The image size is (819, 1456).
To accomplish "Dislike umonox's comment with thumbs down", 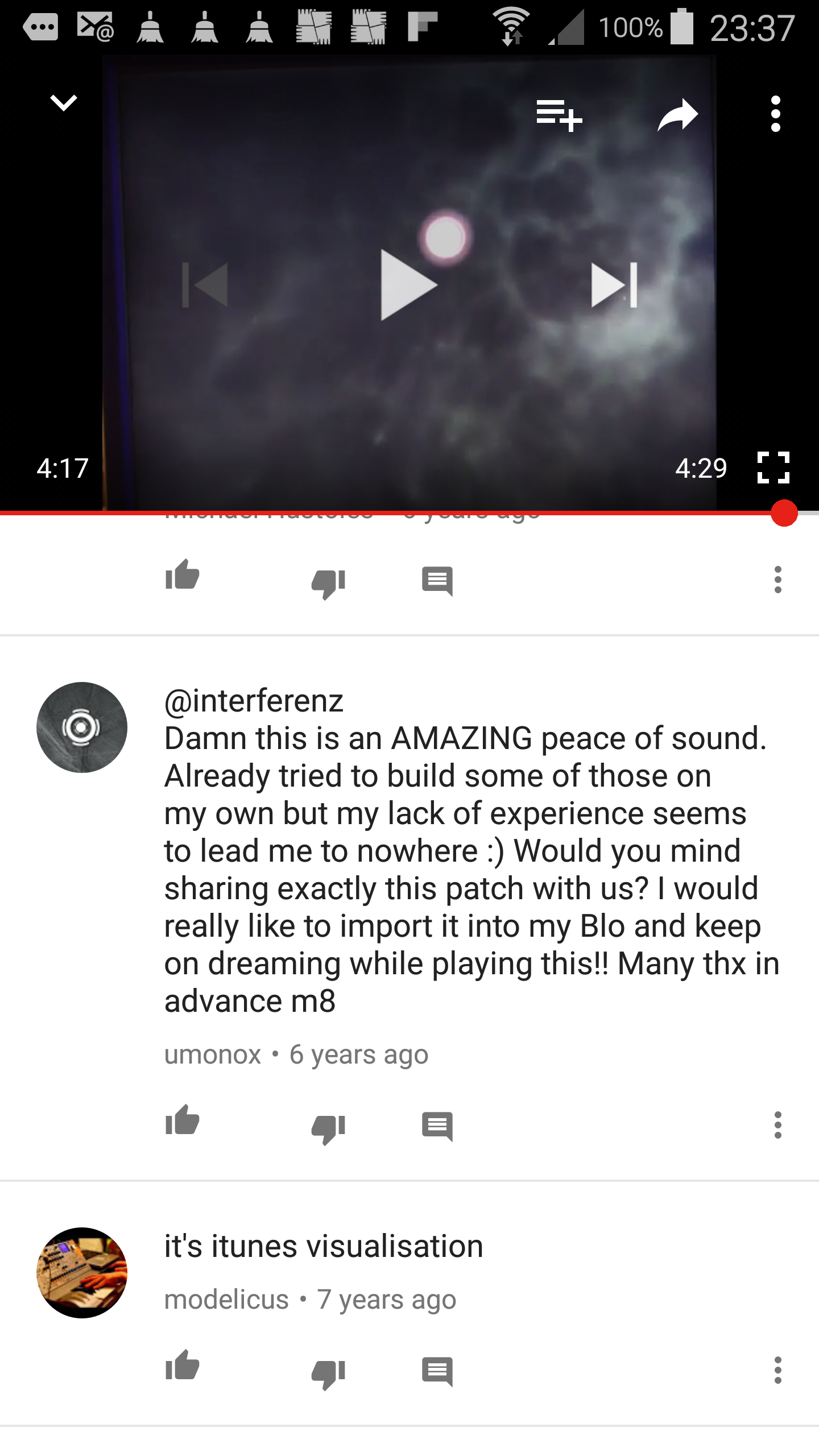I will point(328,1128).
